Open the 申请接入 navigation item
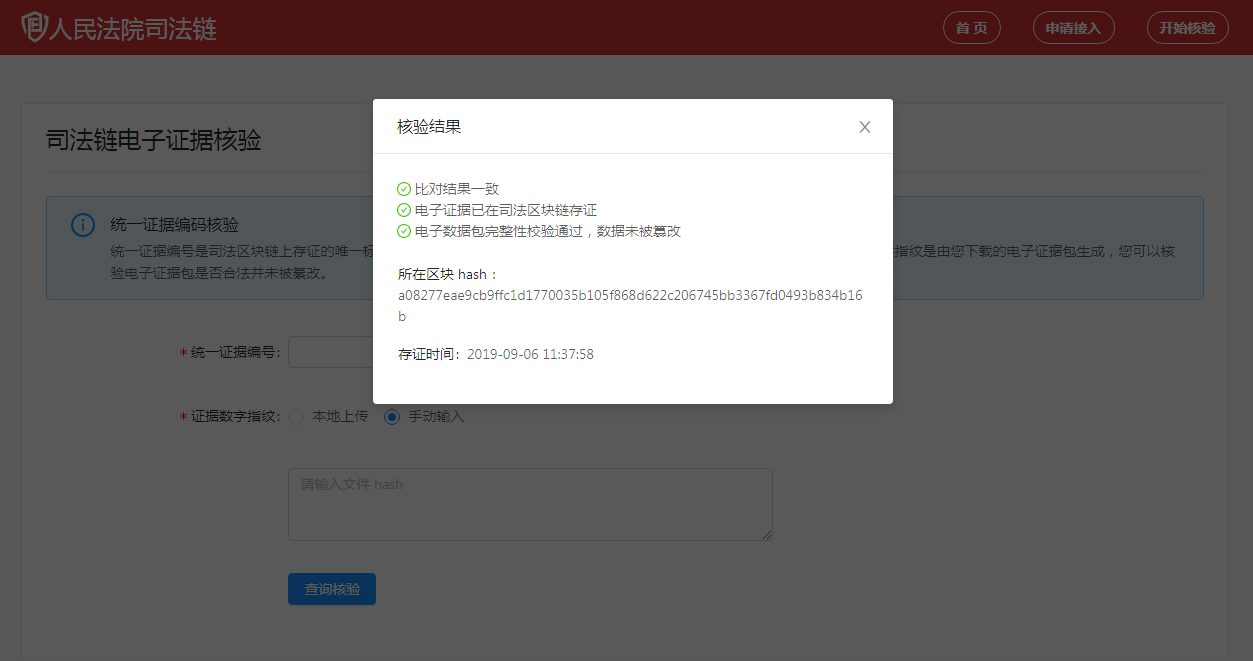Image resolution: width=1253 pixels, height=661 pixels. [1073, 27]
